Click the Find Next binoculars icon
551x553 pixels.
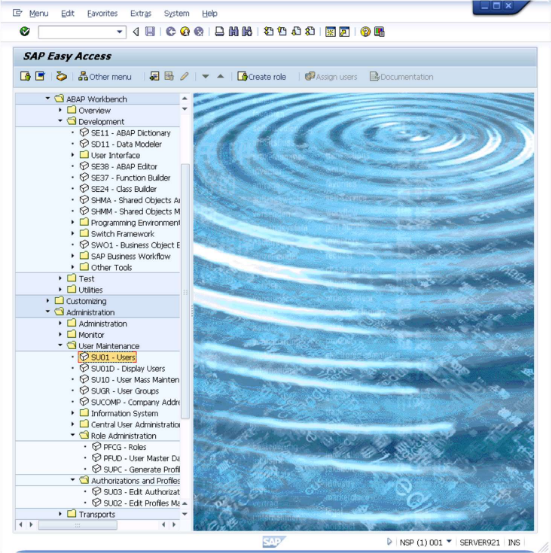(x=247, y=32)
